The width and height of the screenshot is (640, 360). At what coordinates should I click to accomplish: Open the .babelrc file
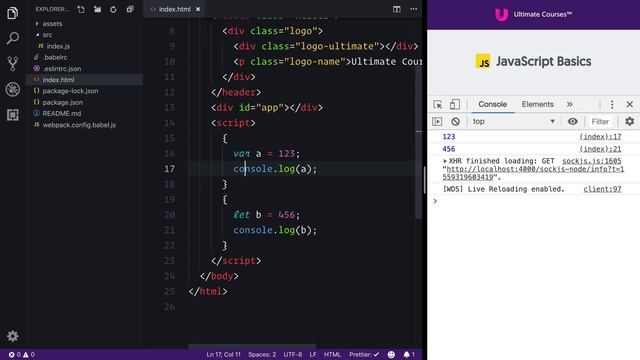[55, 58]
